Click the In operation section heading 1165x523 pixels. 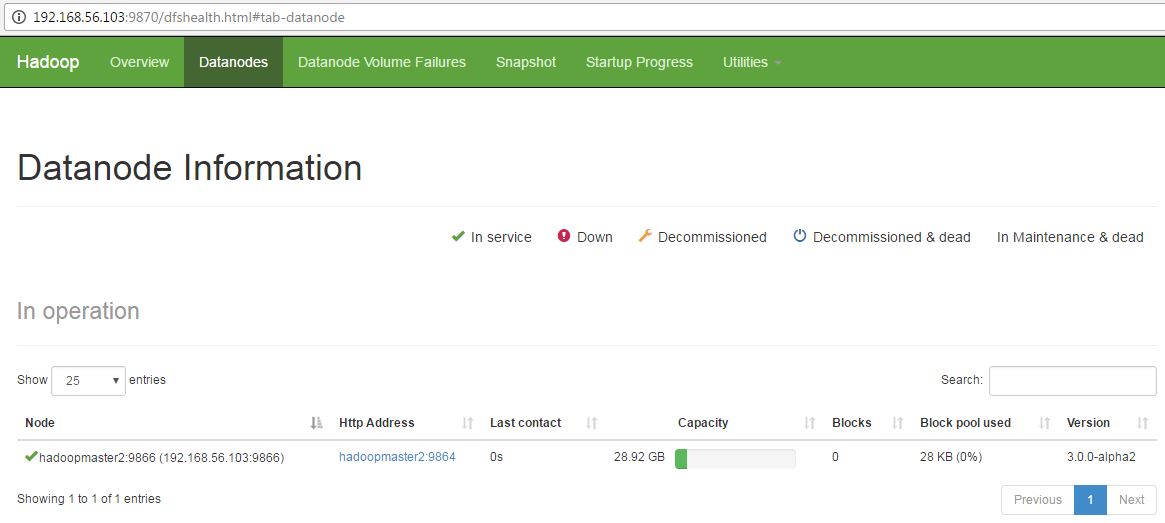coord(78,311)
